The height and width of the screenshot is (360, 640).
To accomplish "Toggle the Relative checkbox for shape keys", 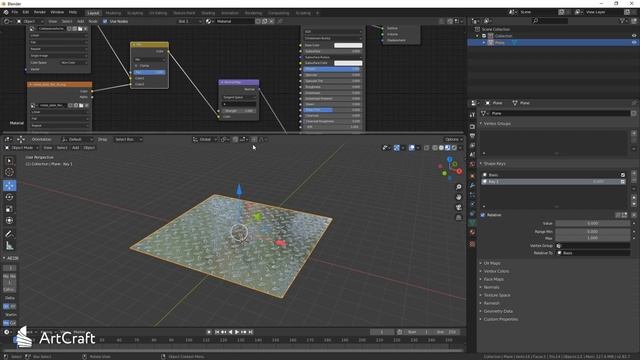I will (483, 215).
